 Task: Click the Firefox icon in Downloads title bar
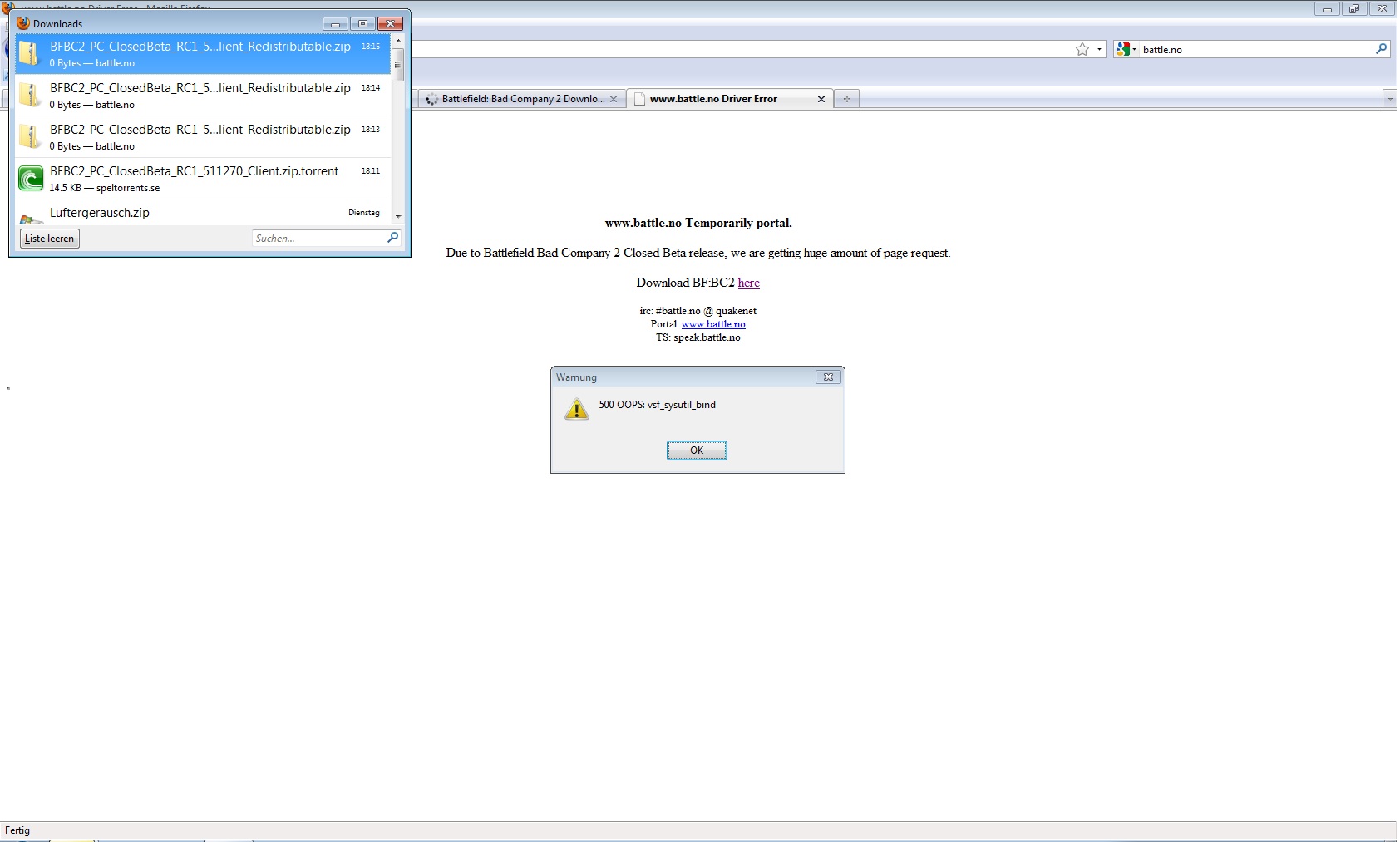click(23, 23)
